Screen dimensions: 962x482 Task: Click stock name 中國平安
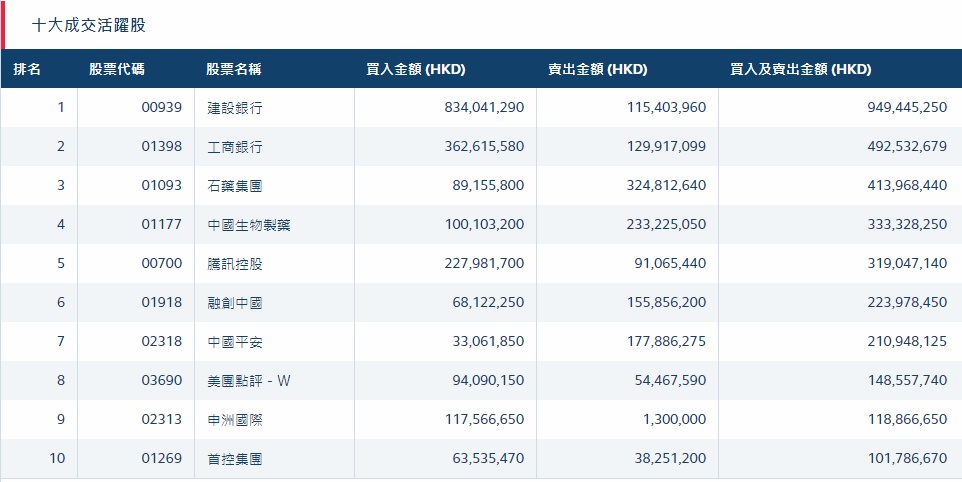(x=235, y=342)
